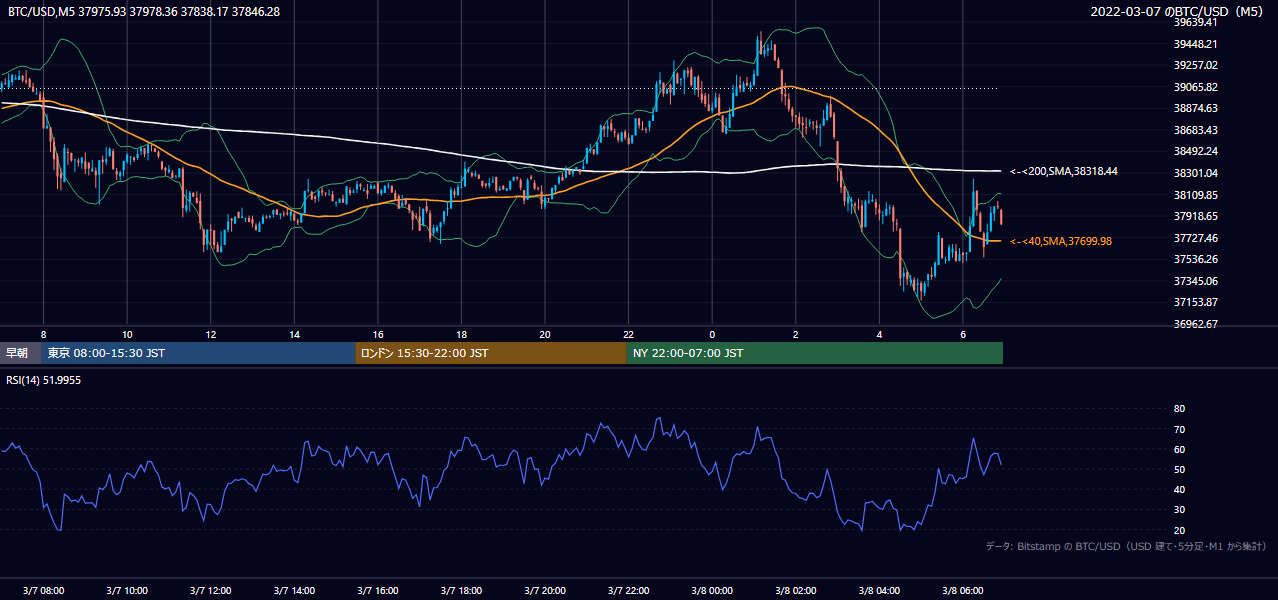Click the BTC/USD,M5 OHLC header text
Viewport: 1278px width, 600px height.
(x=144, y=11)
